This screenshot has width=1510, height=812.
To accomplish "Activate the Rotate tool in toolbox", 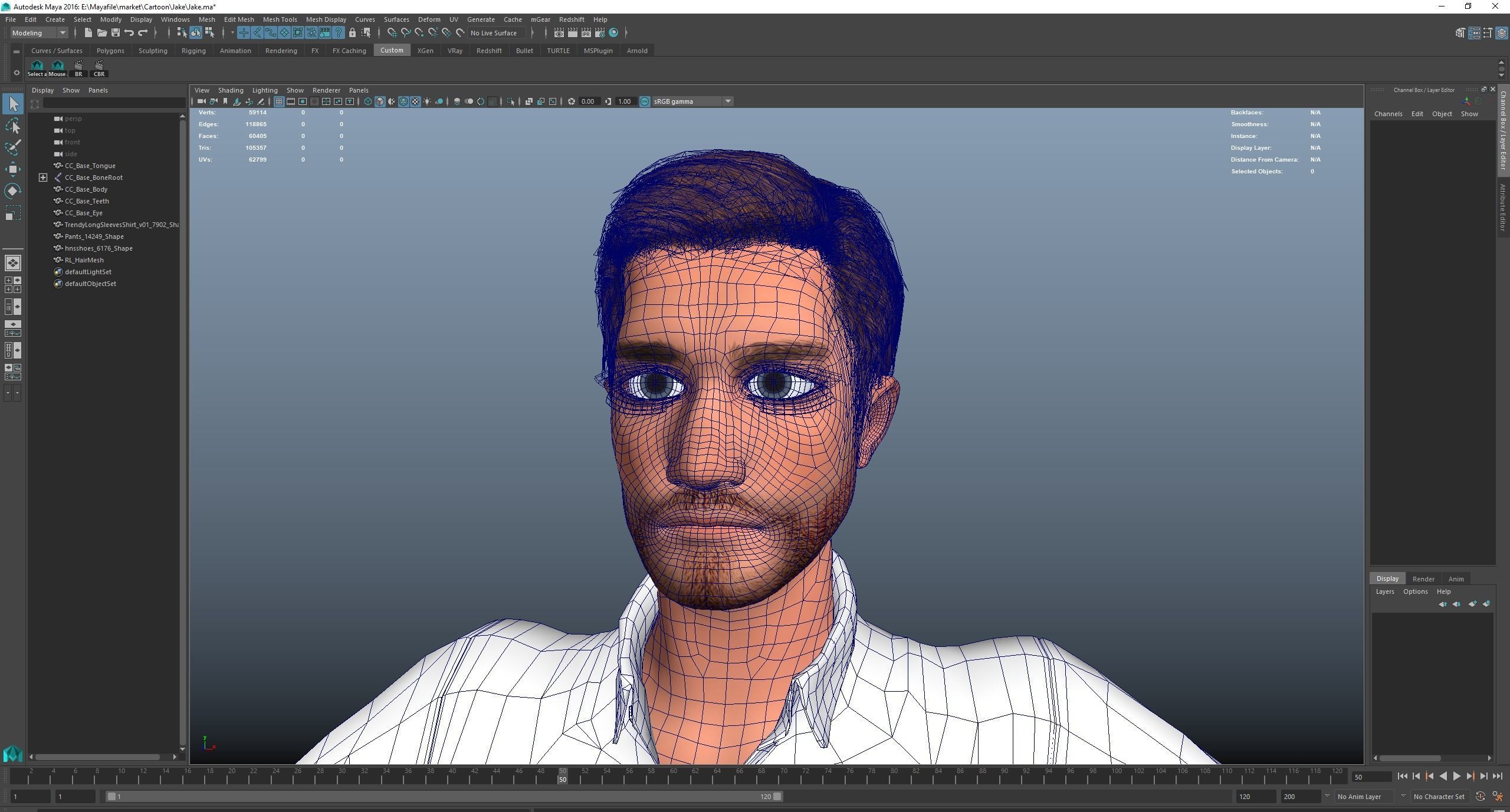I will click(x=12, y=191).
